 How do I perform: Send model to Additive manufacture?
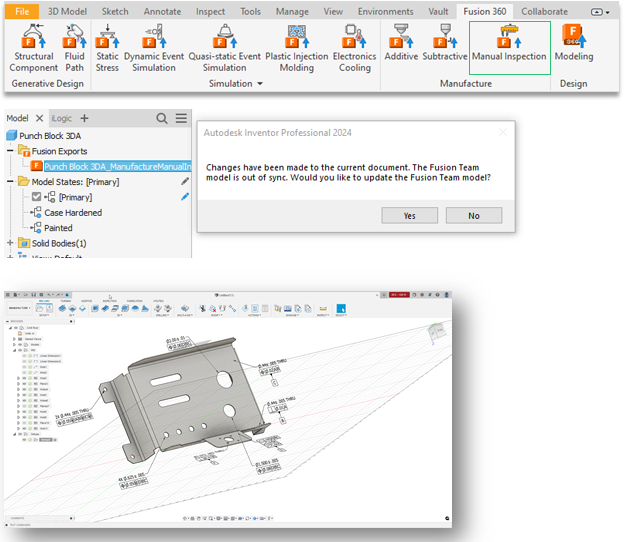click(x=401, y=42)
